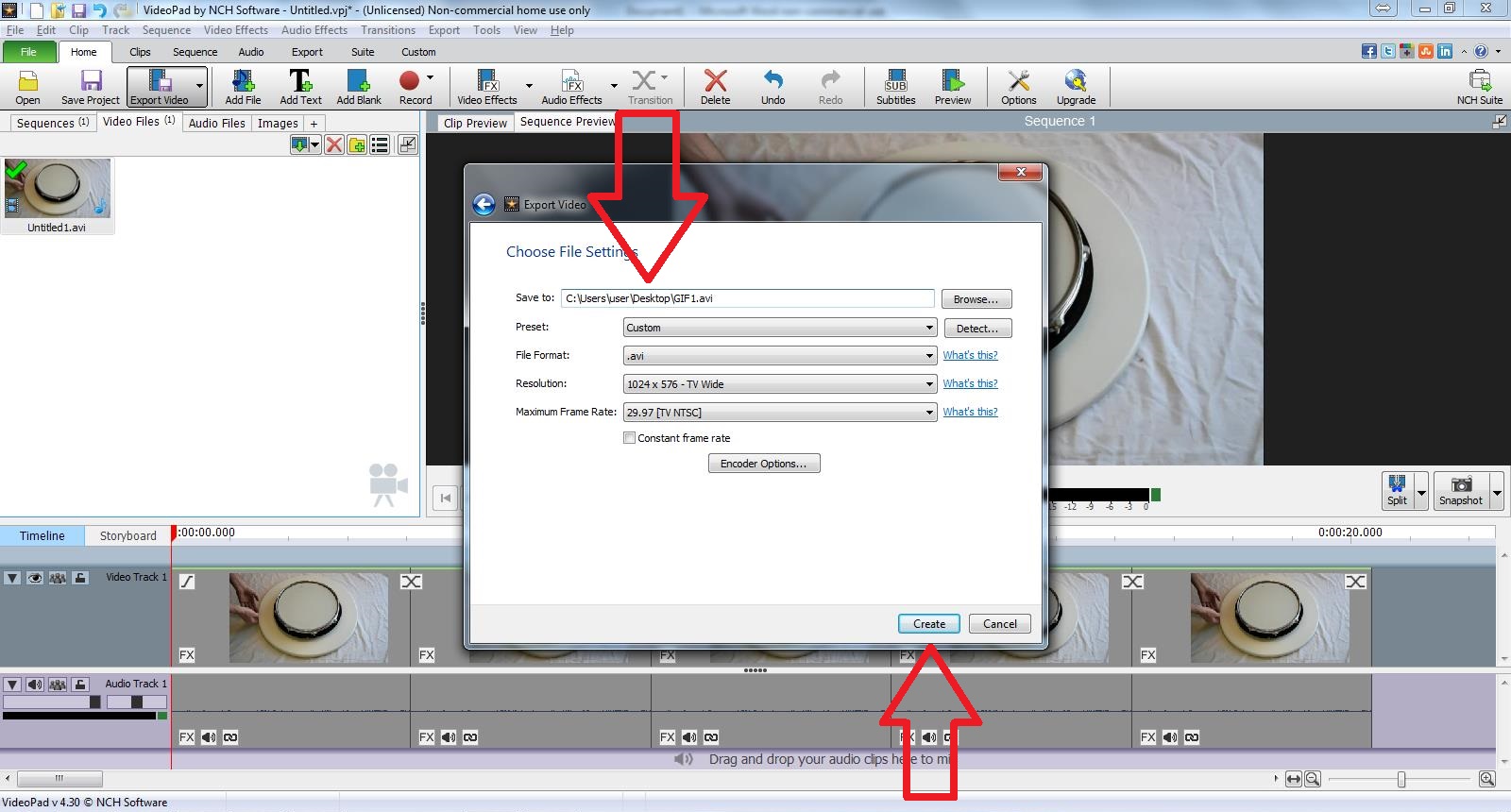
Task: Open Encoder Options...
Action: point(764,464)
